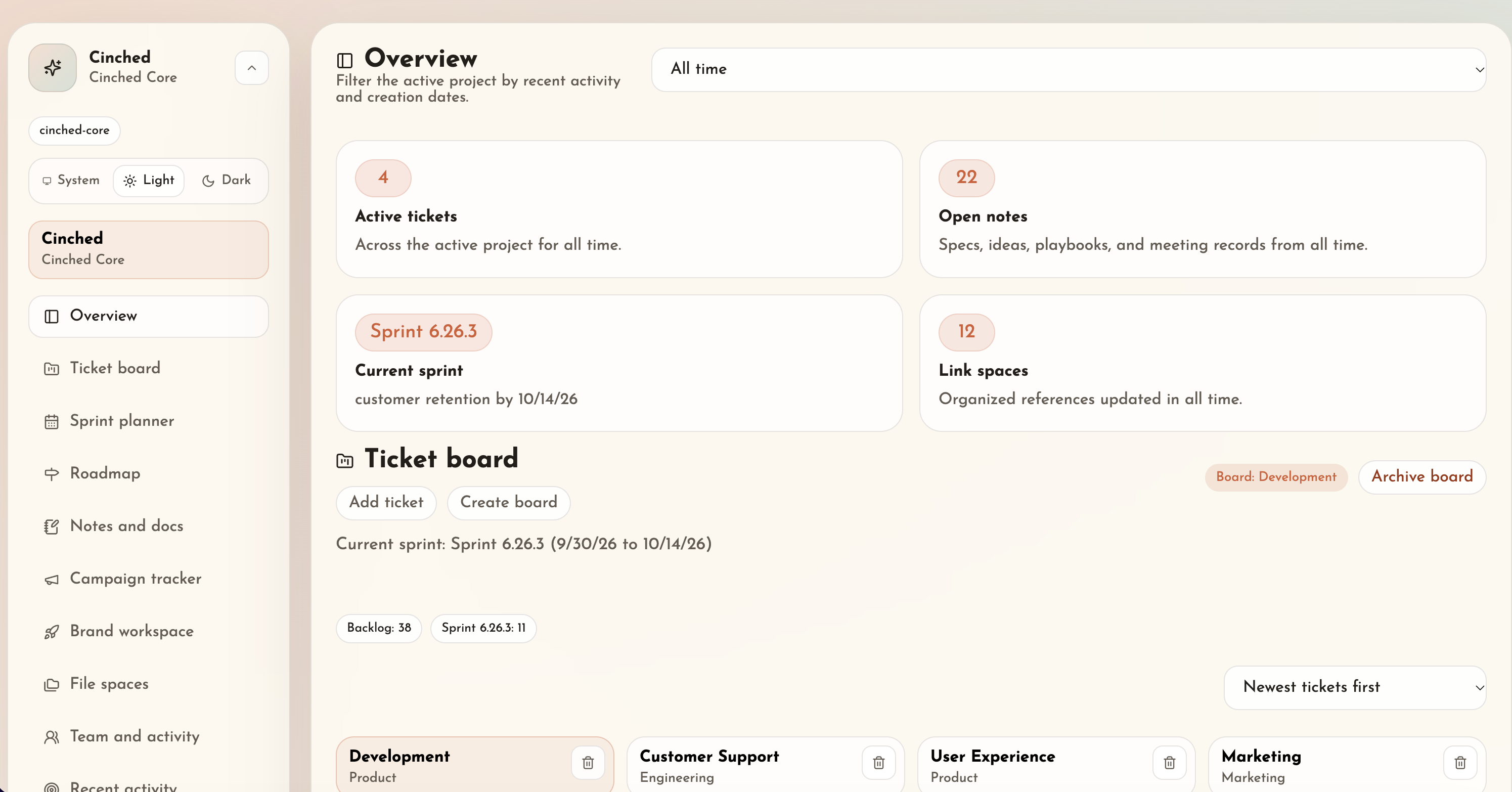Click the Board: Development badge
Viewport: 1512px width, 792px height.
[x=1276, y=477]
